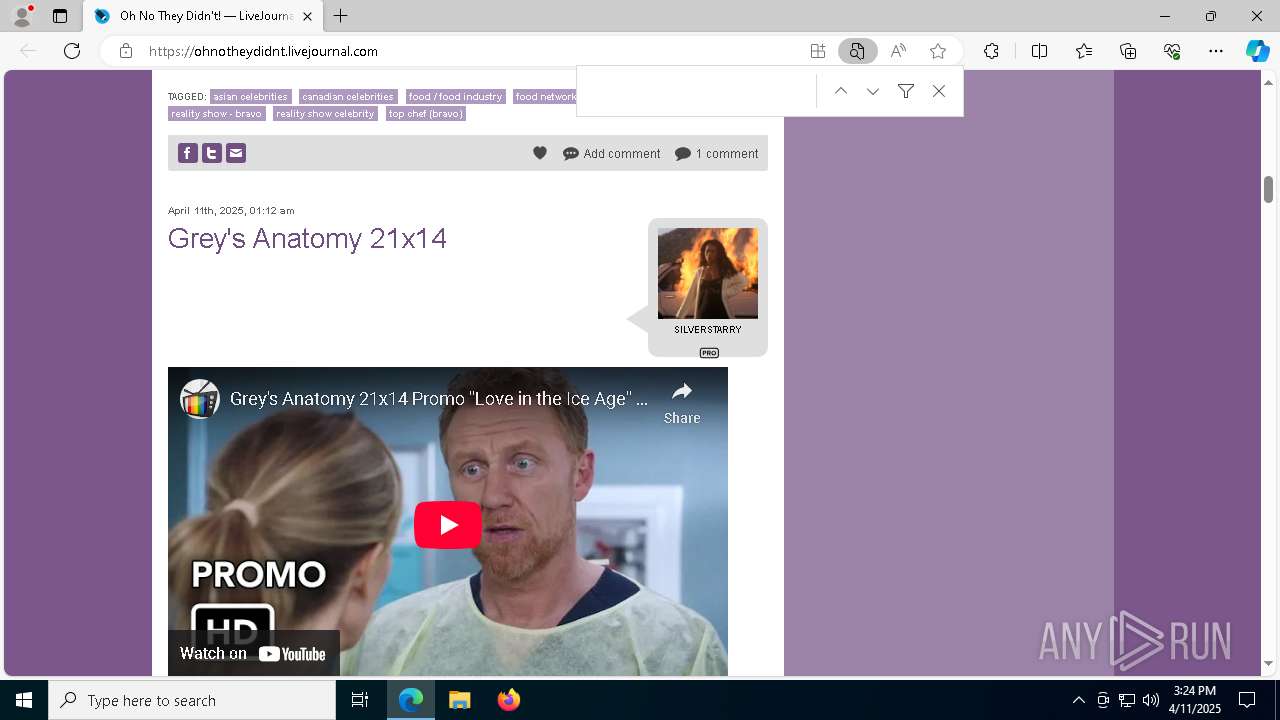Click the address bar URL
This screenshot has width=1280, height=720.
(x=263, y=51)
